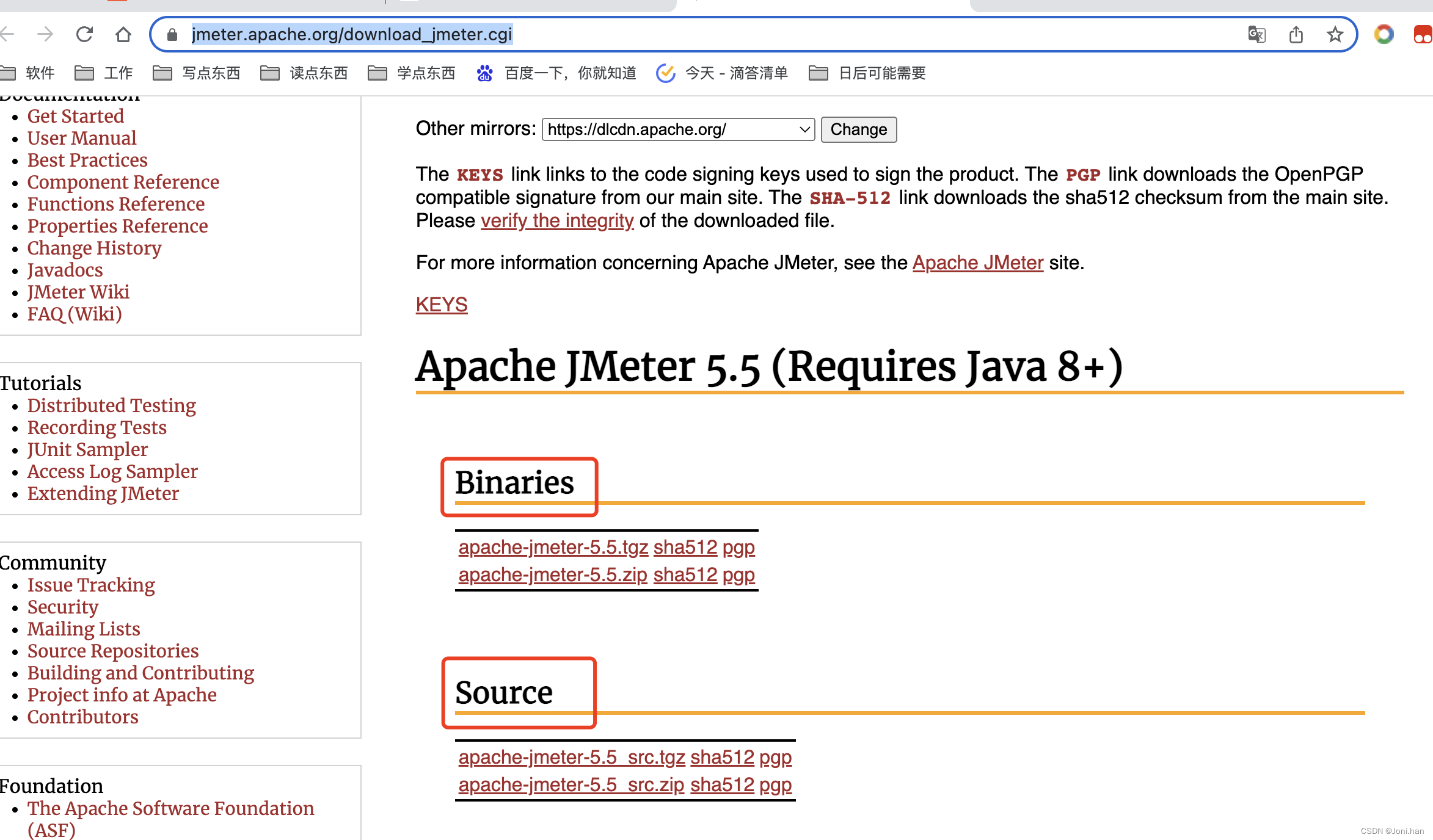Open Functions Reference in sidebar
Image resolution: width=1433 pixels, height=840 pixels.
(x=116, y=204)
